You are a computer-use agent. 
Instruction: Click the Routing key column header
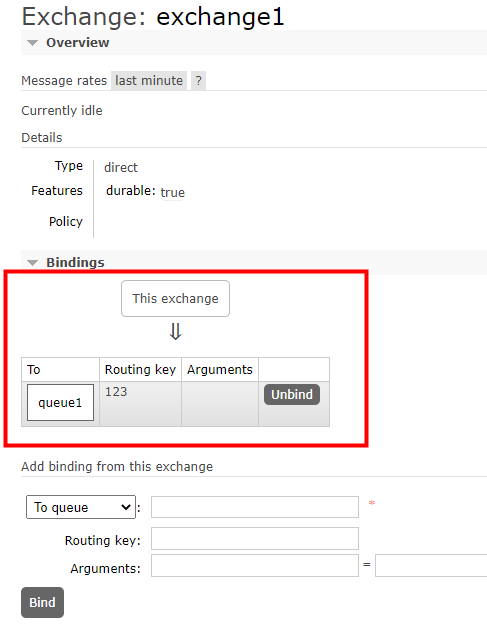pyautogui.click(x=141, y=369)
